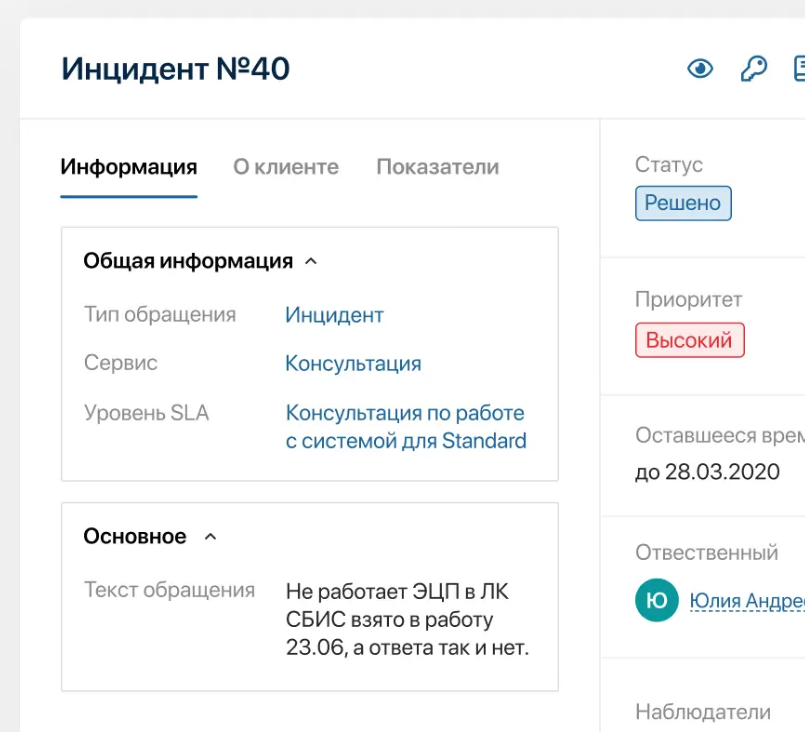Image resolution: width=805 pixels, height=732 pixels.
Task: Collapse the Основное section chevron
Action: (x=210, y=537)
